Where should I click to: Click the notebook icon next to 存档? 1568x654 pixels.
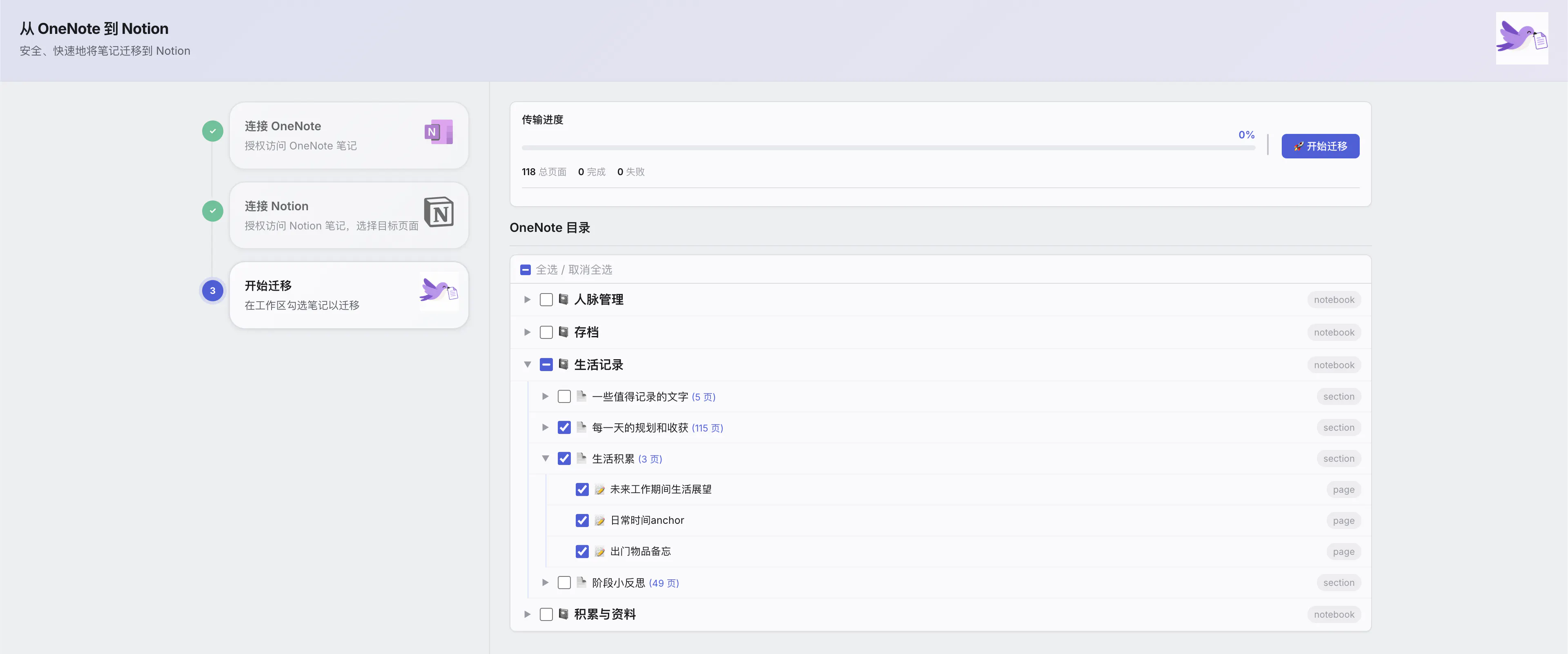tap(563, 332)
